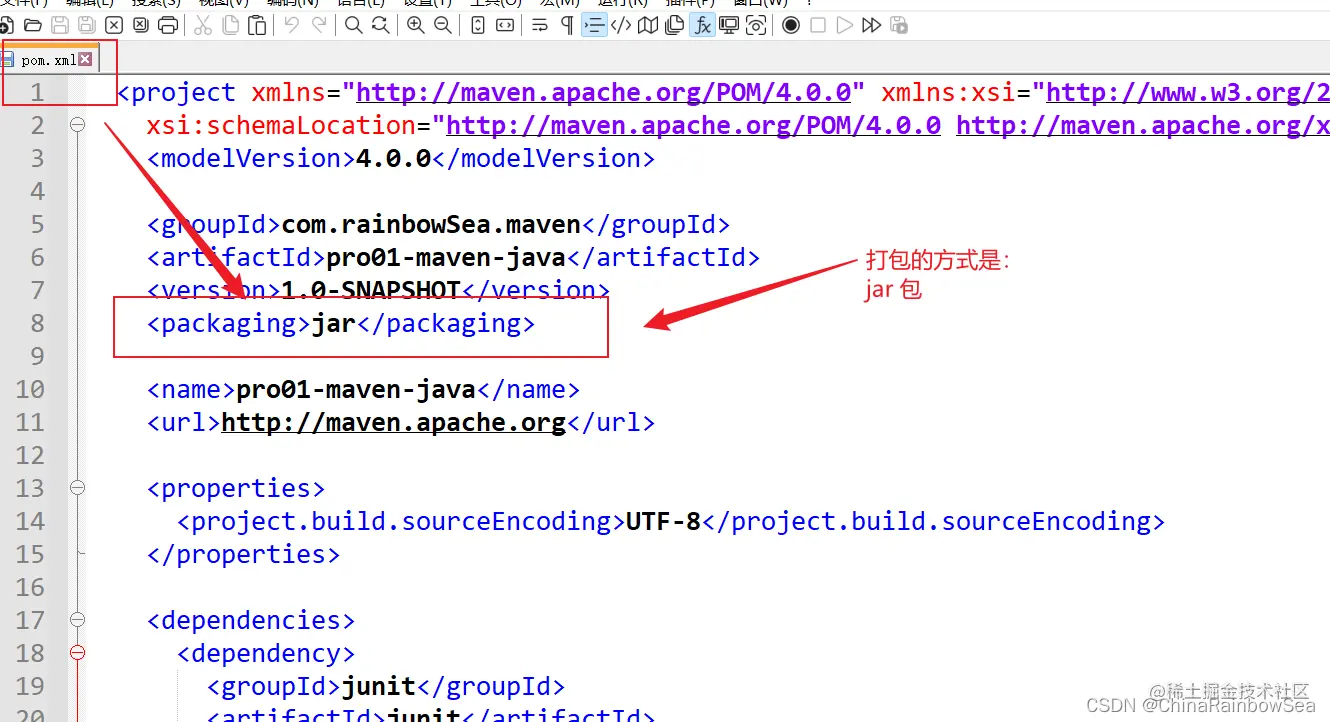The height and width of the screenshot is (722, 1330).
Task: Click line number 13 in the margin
Action: click(x=30, y=488)
